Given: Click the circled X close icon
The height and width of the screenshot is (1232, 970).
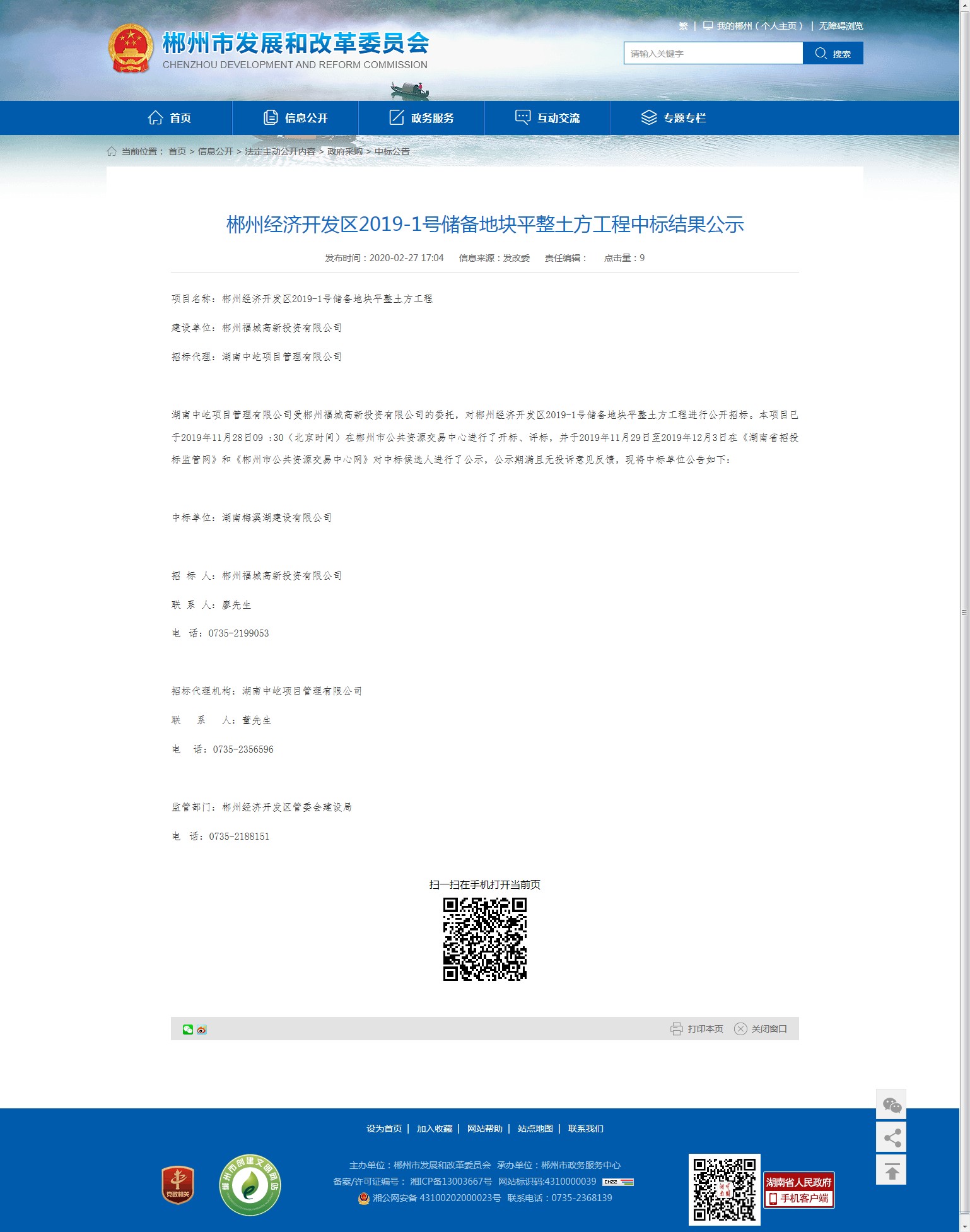Looking at the screenshot, I should (x=740, y=1029).
